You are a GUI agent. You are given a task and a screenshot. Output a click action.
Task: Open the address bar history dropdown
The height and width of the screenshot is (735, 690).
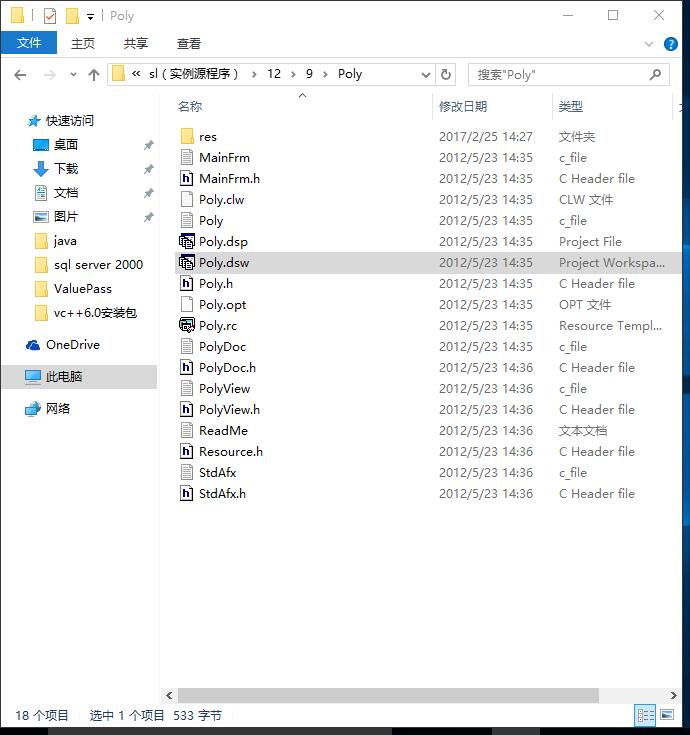[426, 75]
